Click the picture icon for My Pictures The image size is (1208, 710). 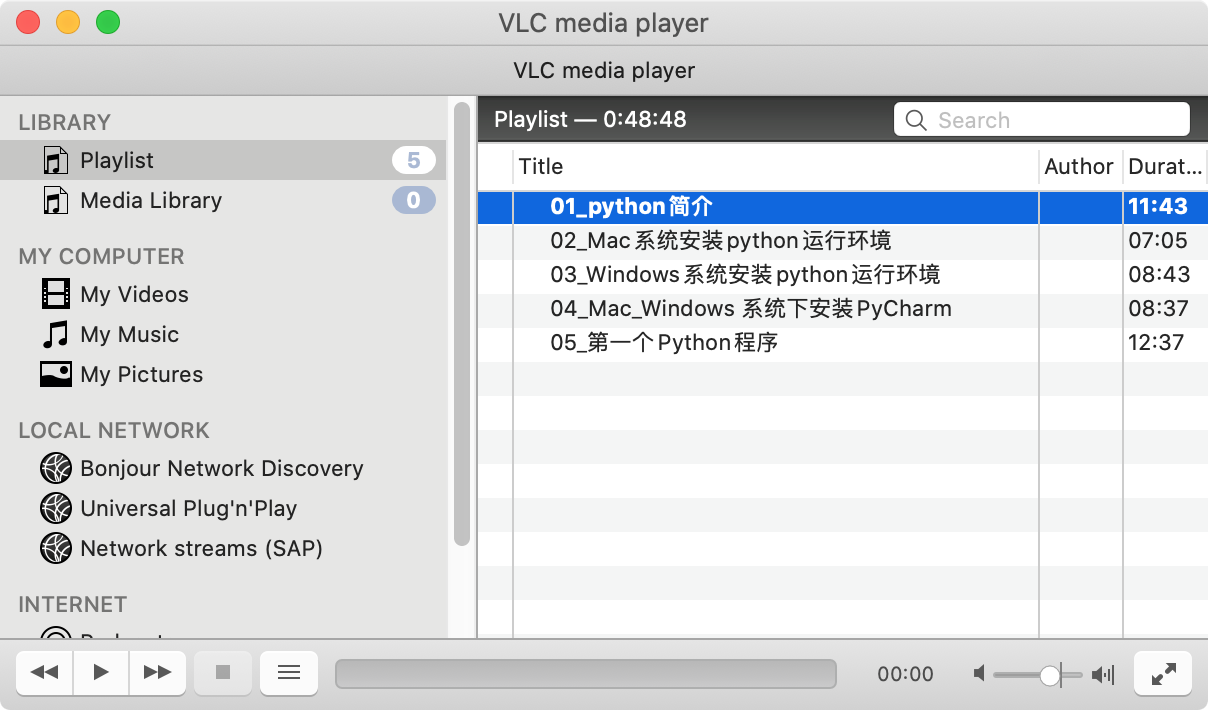[55, 374]
